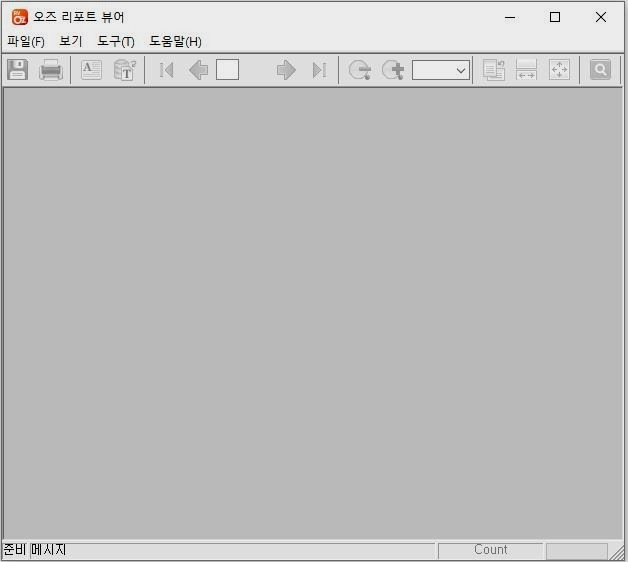Screen dimensions: 628x562
Task: Click the window resize grip in status bar corner
Action: [617, 553]
